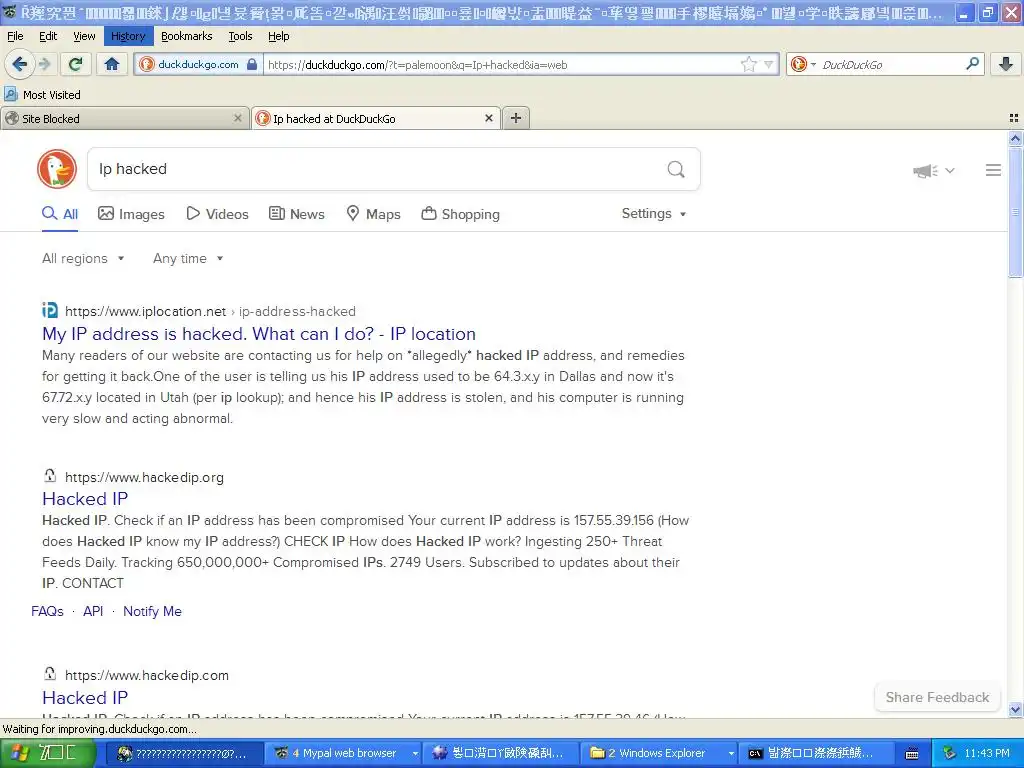Go back with the back arrow button
This screenshot has height=768, width=1024.
(x=19, y=64)
